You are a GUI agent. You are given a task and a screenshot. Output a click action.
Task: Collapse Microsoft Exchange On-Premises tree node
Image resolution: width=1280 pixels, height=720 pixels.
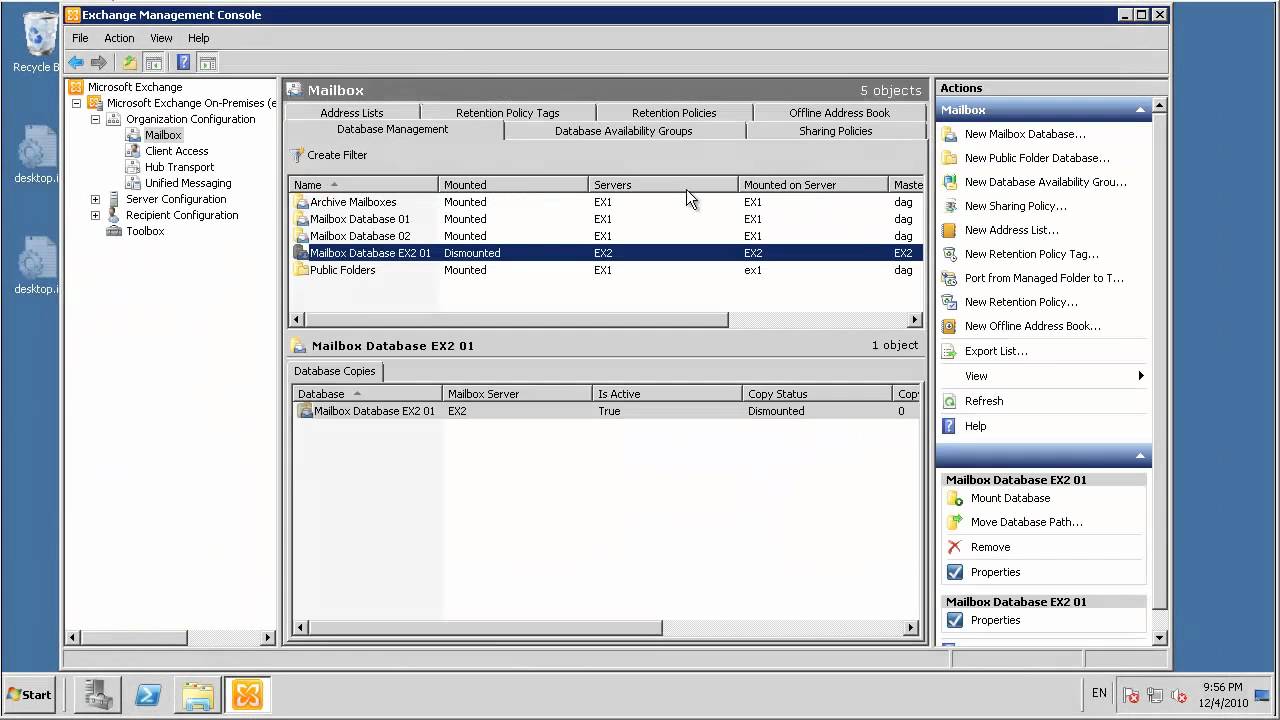point(76,103)
